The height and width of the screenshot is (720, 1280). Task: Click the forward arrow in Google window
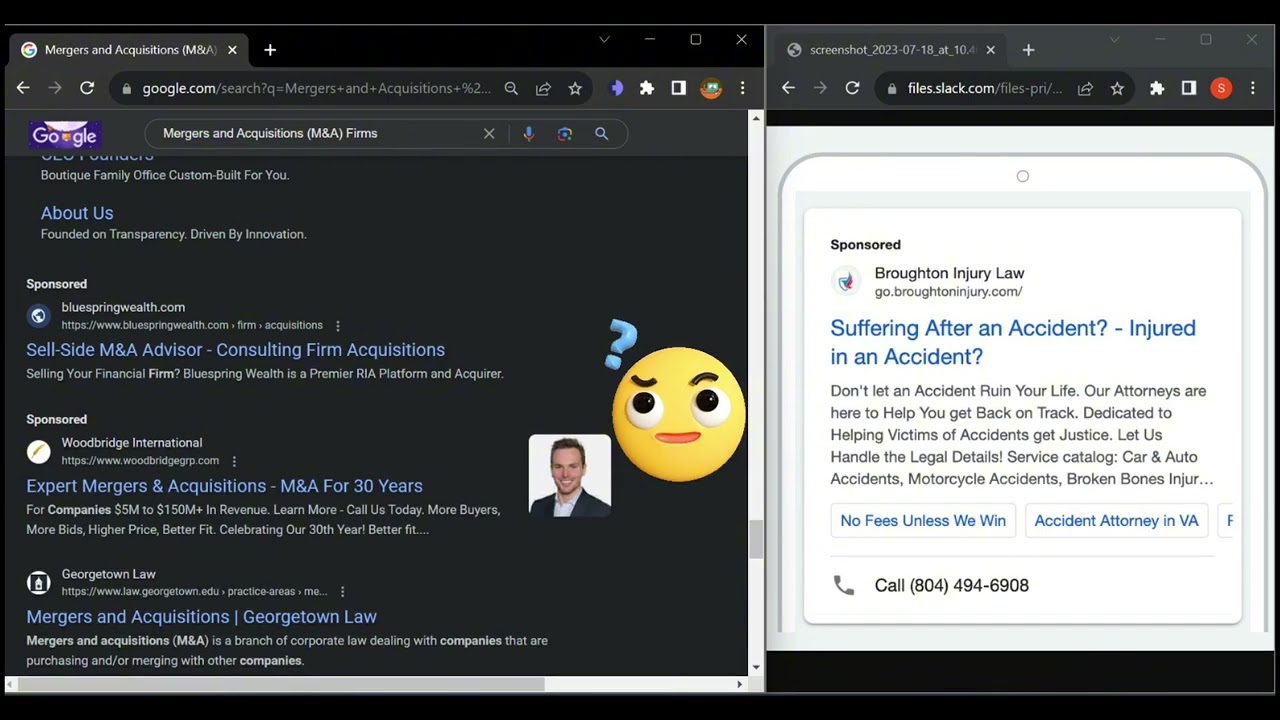click(x=55, y=88)
